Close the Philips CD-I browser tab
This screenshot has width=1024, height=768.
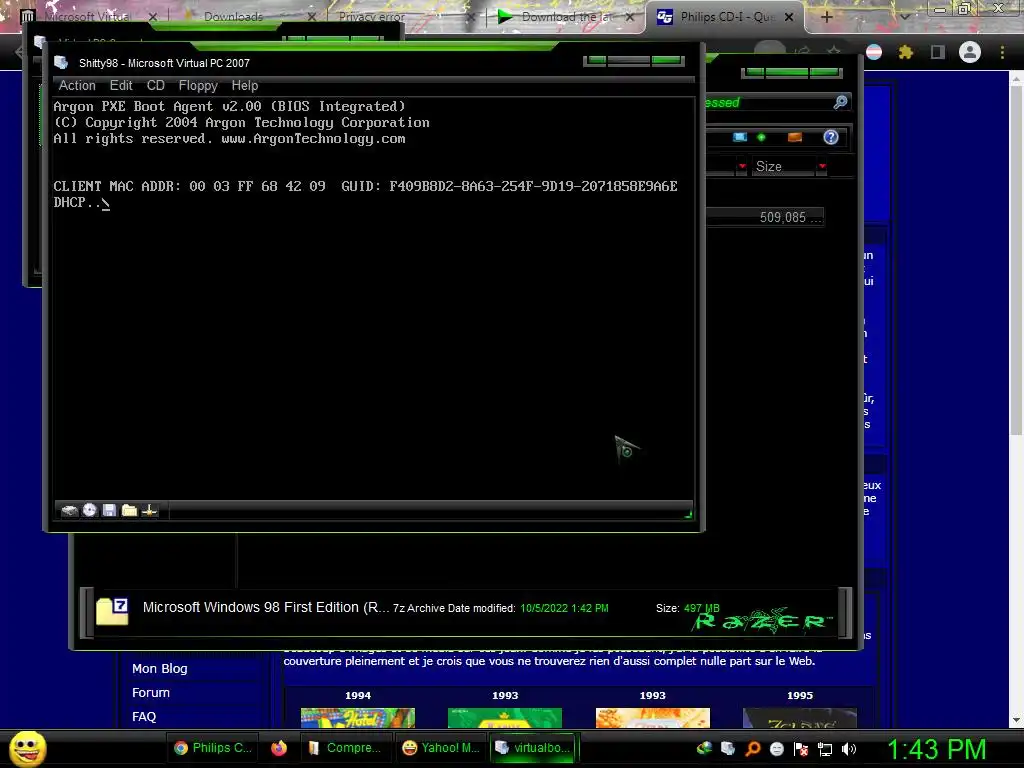pyautogui.click(x=789, y=17)
